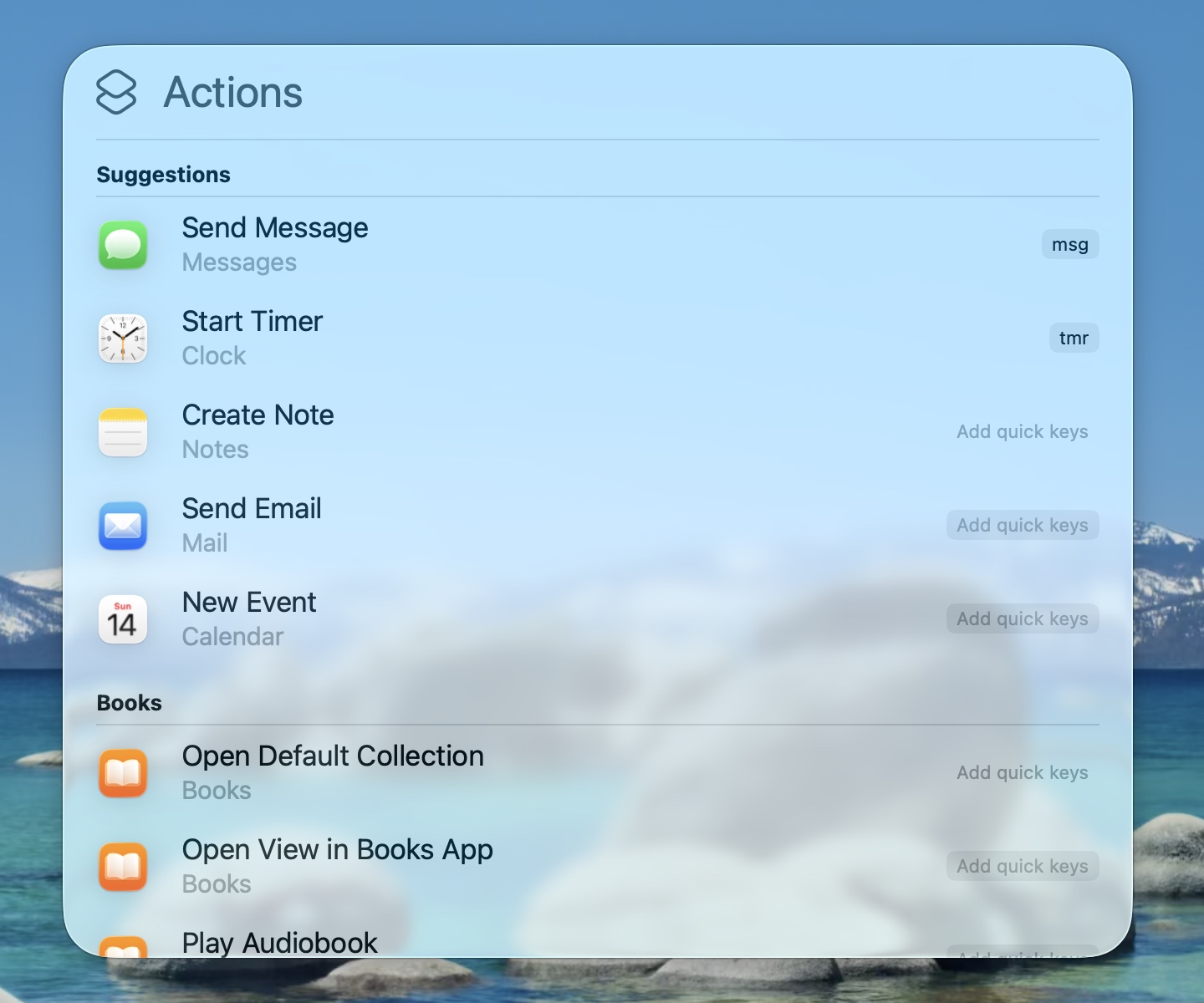The height and width of the screenshot is (1003, 1204).
Task: Add quick keys for New Event
Action: pos(1023,619)
